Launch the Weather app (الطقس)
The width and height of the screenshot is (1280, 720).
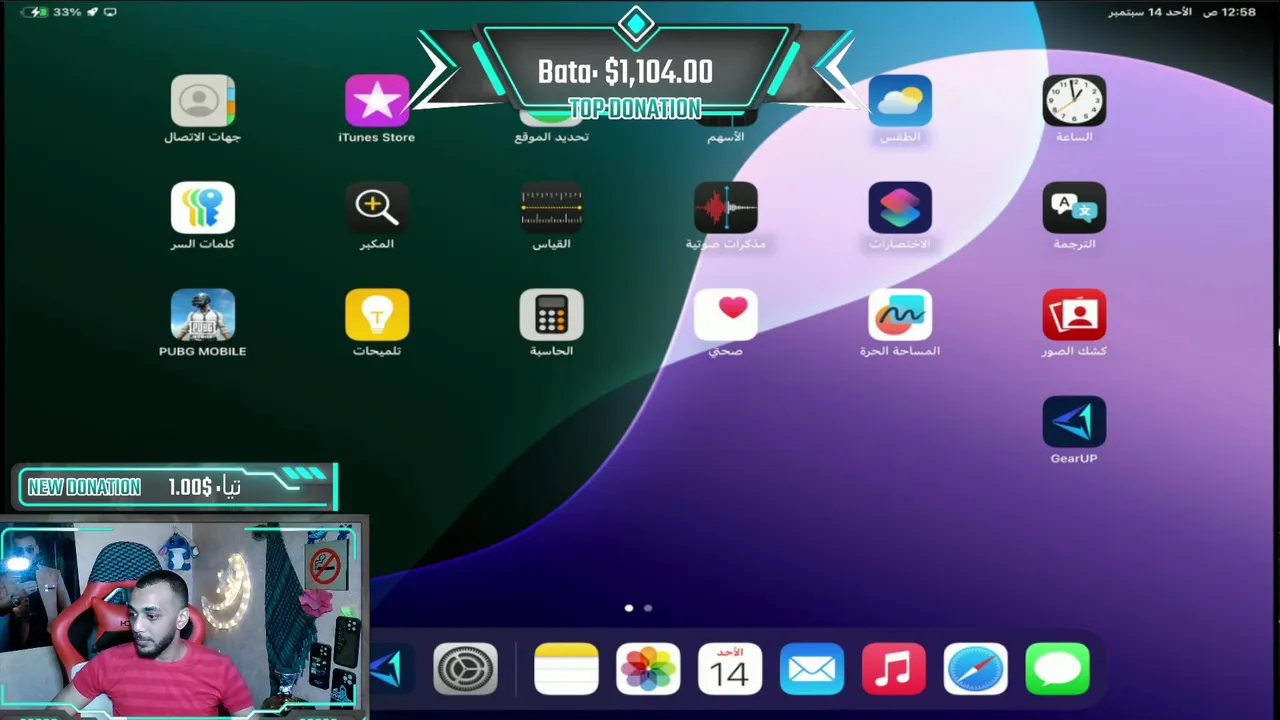[x=900, y=100]
